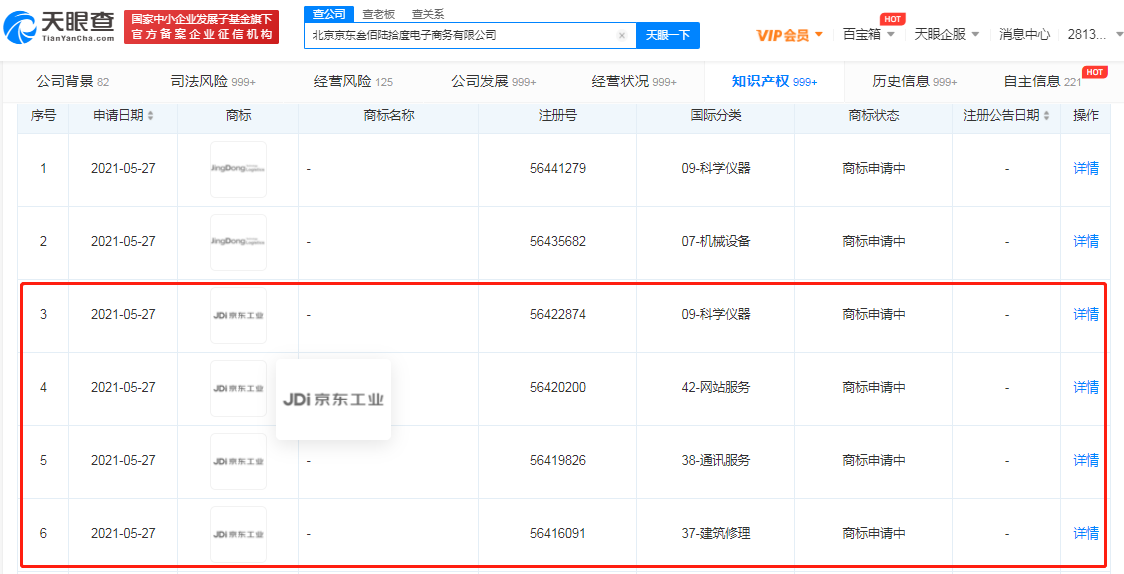Screen dimensions: 1124x574
Task: Open the 经营风险 tab
Action: pyautogui.click(x=353, y=82)
